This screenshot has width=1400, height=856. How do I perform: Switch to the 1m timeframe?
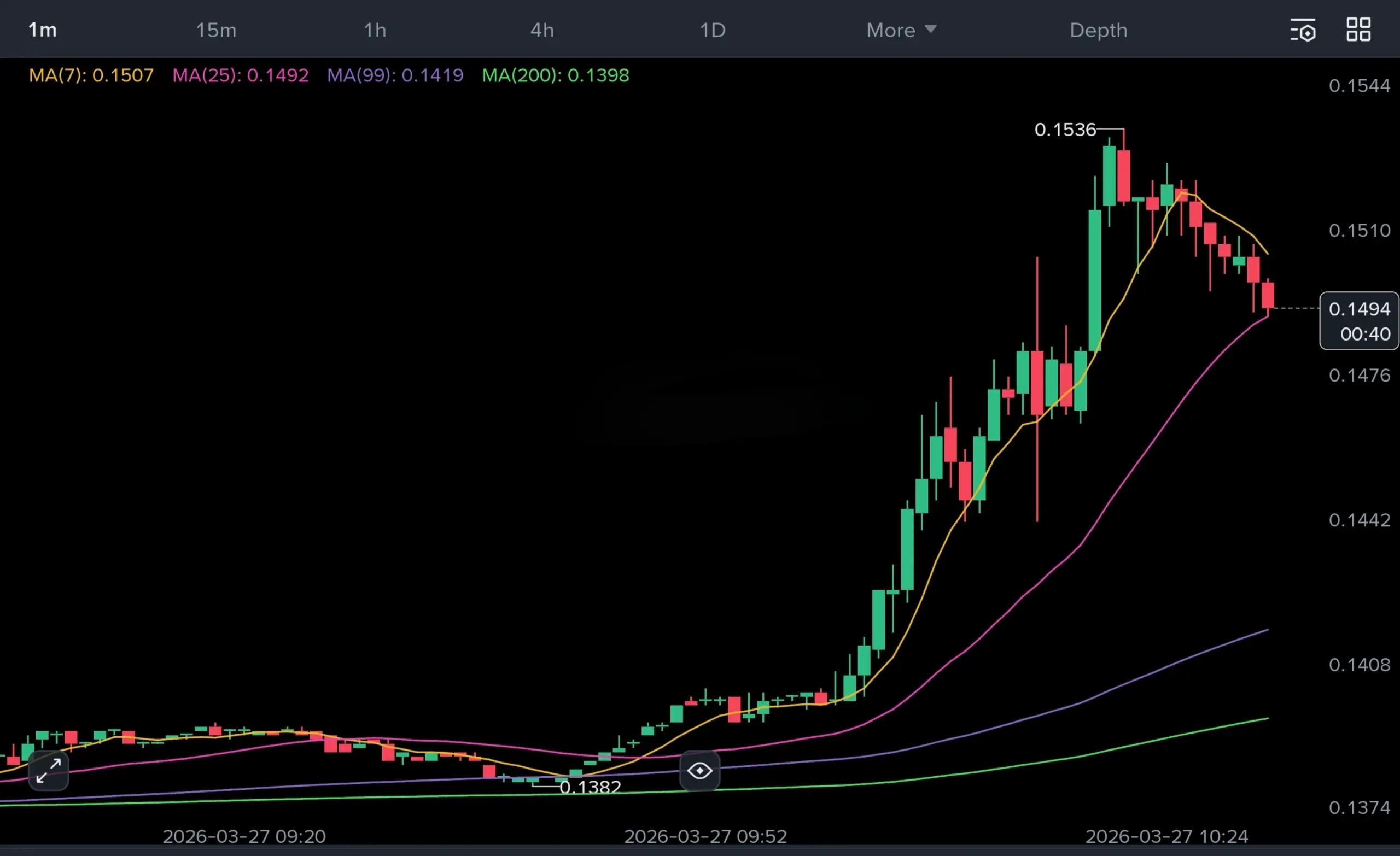[43, 30]
